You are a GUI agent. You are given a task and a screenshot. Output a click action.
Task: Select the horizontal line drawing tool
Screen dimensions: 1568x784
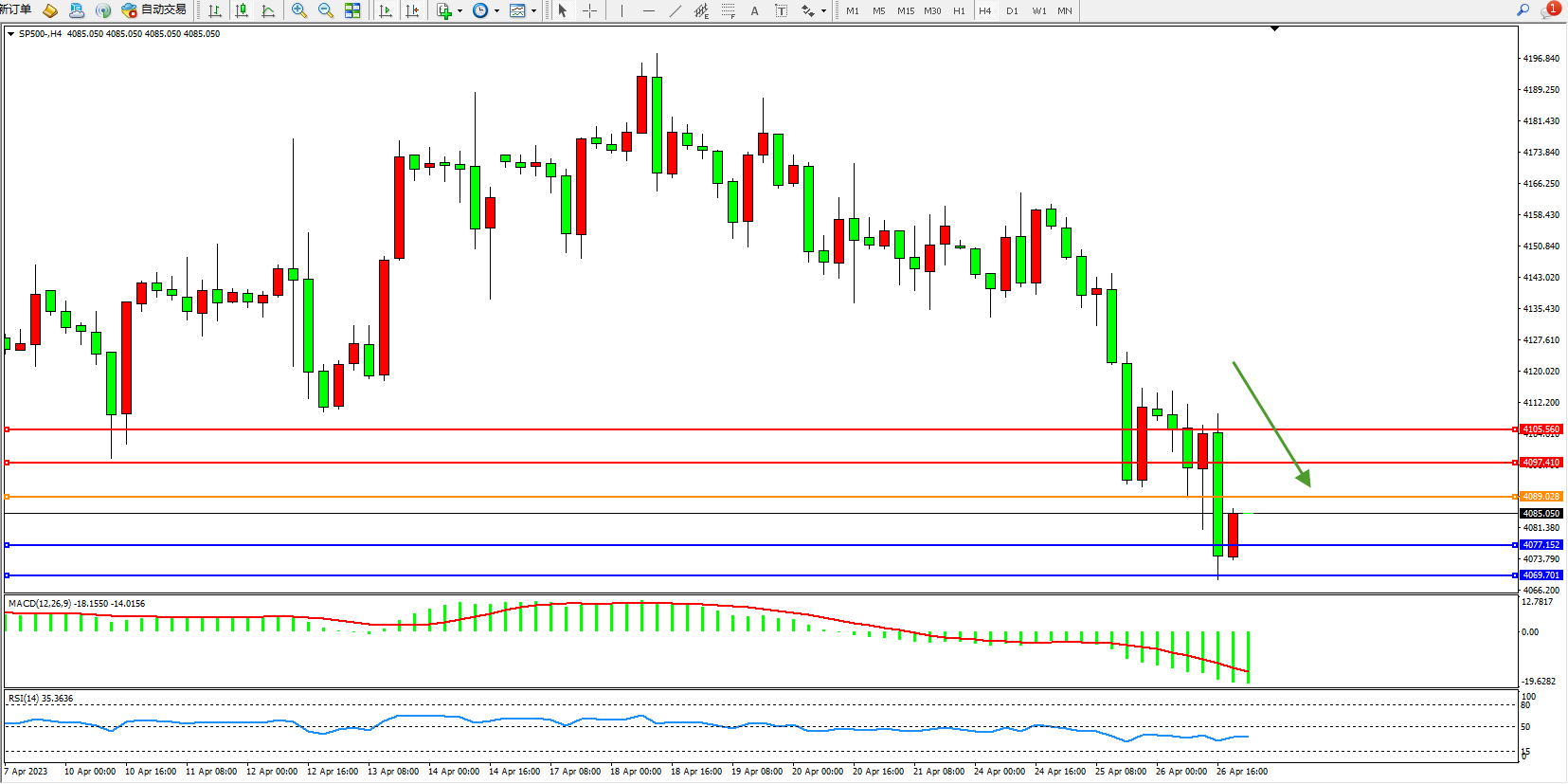pos(648,10)
